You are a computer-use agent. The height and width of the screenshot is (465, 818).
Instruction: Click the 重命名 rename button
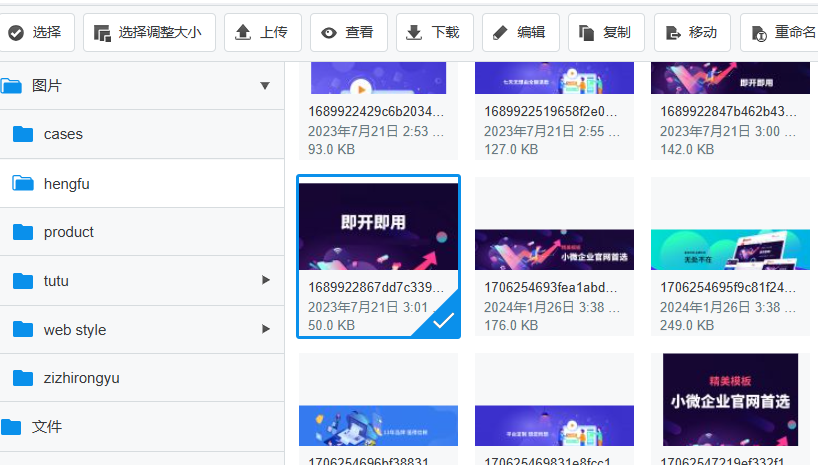[782, 32]
